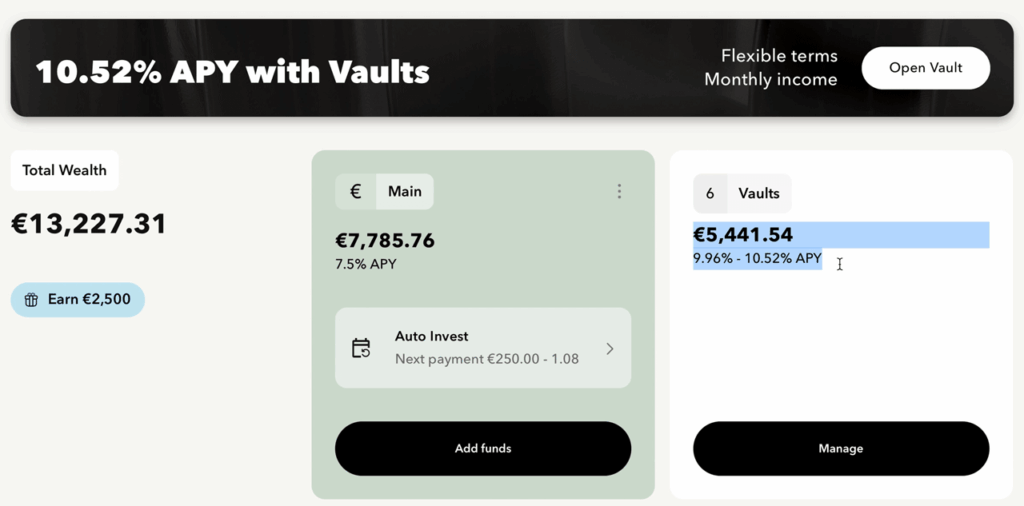Open the three-dot menu on Main card
This screenshot has height=506, width=1024.
(x=619, y=191)
